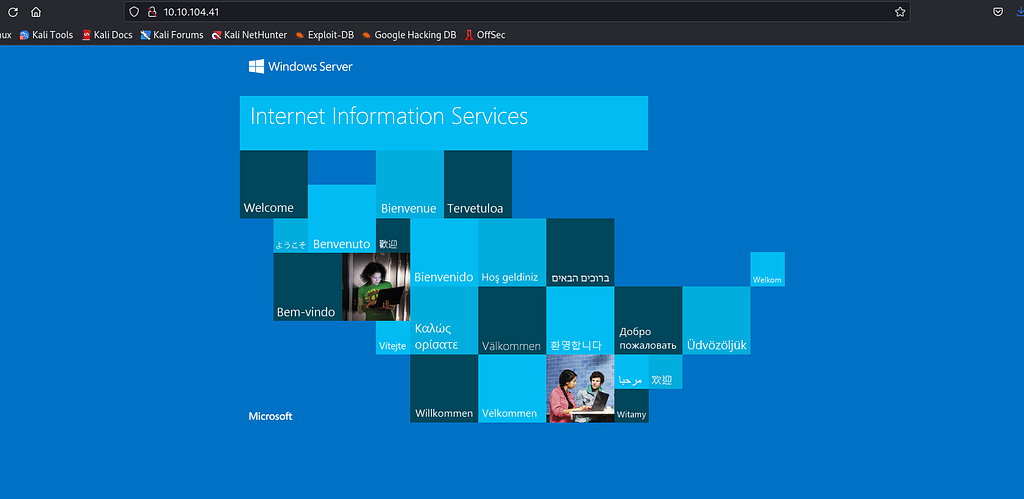Viewport: 1024px width, 499px height.
Task: Click the Tervetuloa tile
Action: point(478,184)
